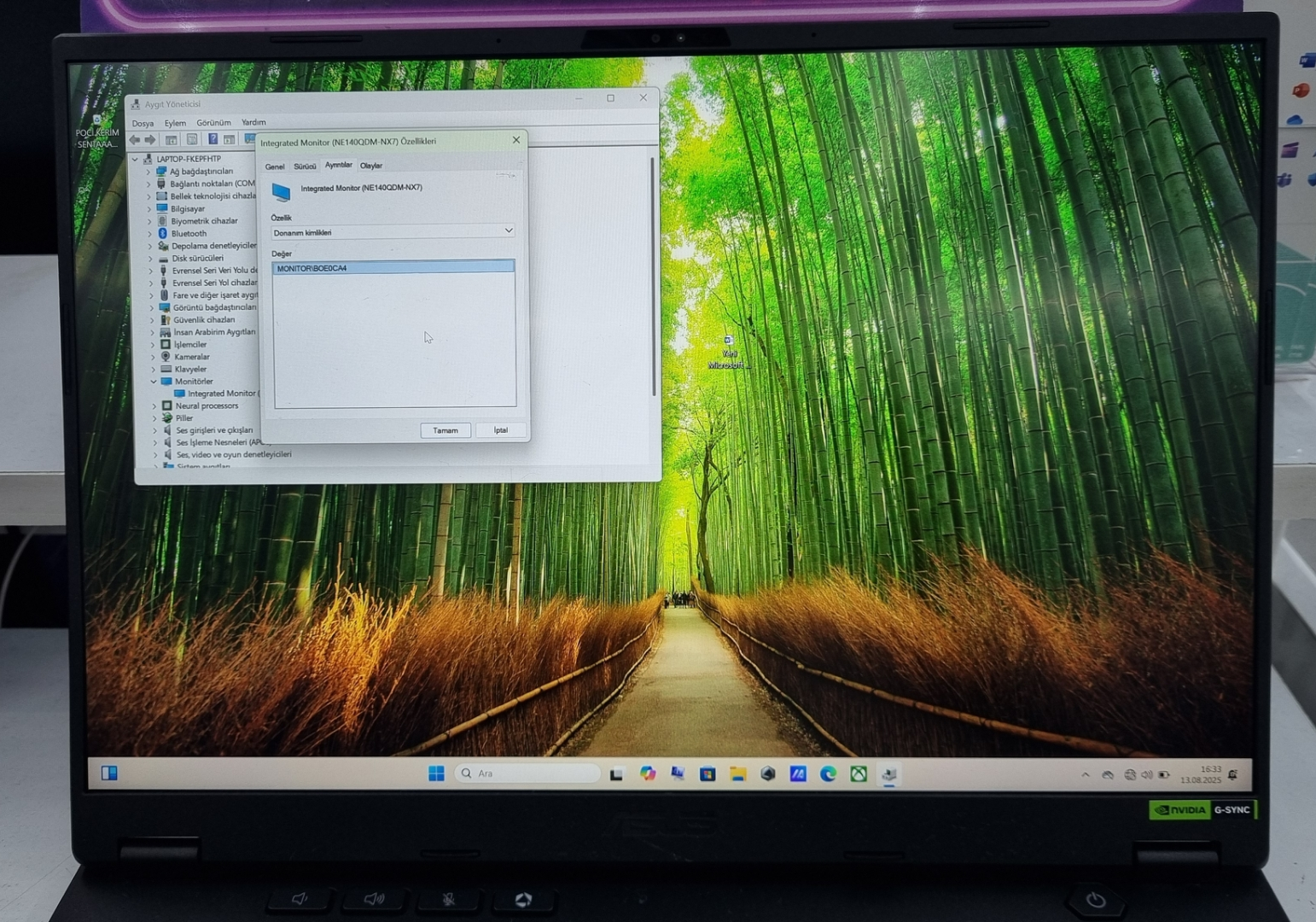Open the Dosya menu

(x=143, y=123)
